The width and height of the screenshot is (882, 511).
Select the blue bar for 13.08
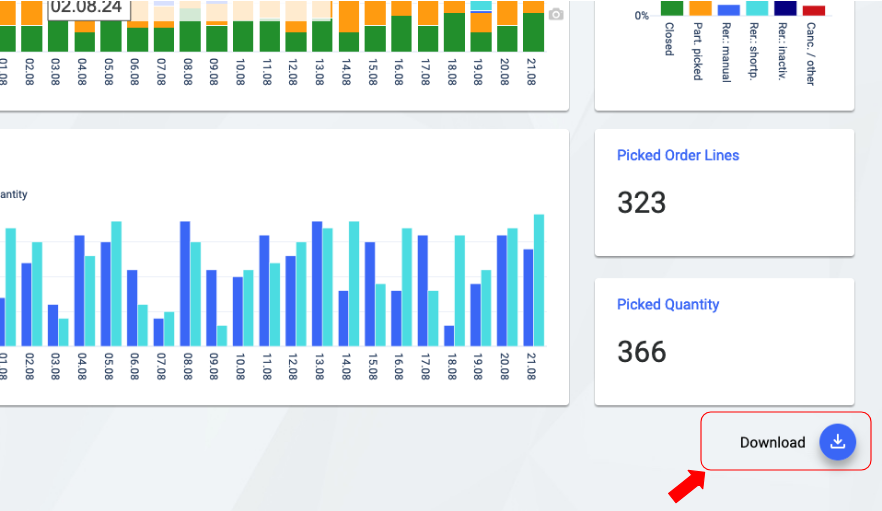pyautogui.click(x=317, y=283)
